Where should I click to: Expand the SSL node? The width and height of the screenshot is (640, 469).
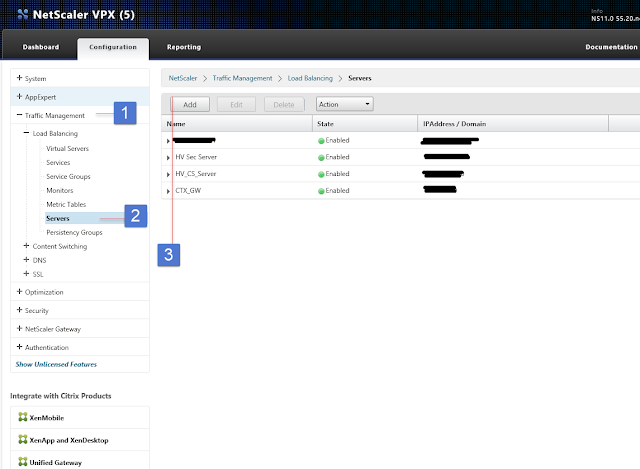27,273
